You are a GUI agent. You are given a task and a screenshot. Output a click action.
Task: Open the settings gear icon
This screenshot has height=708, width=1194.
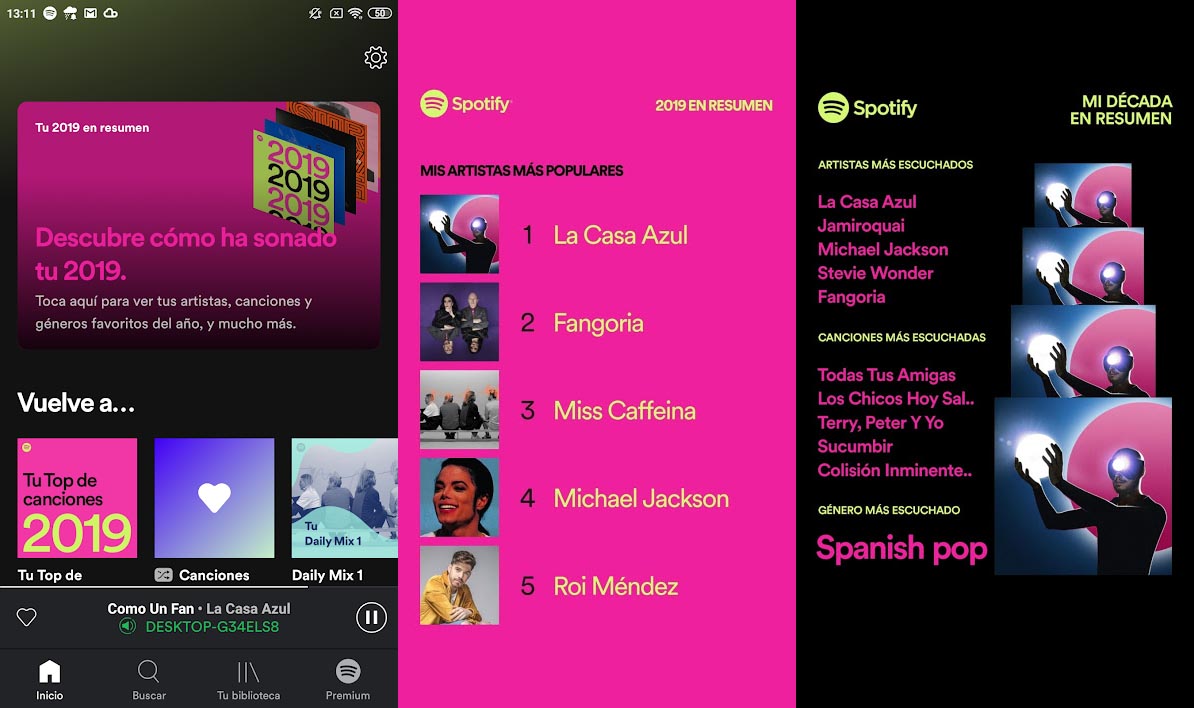point(375,58)
